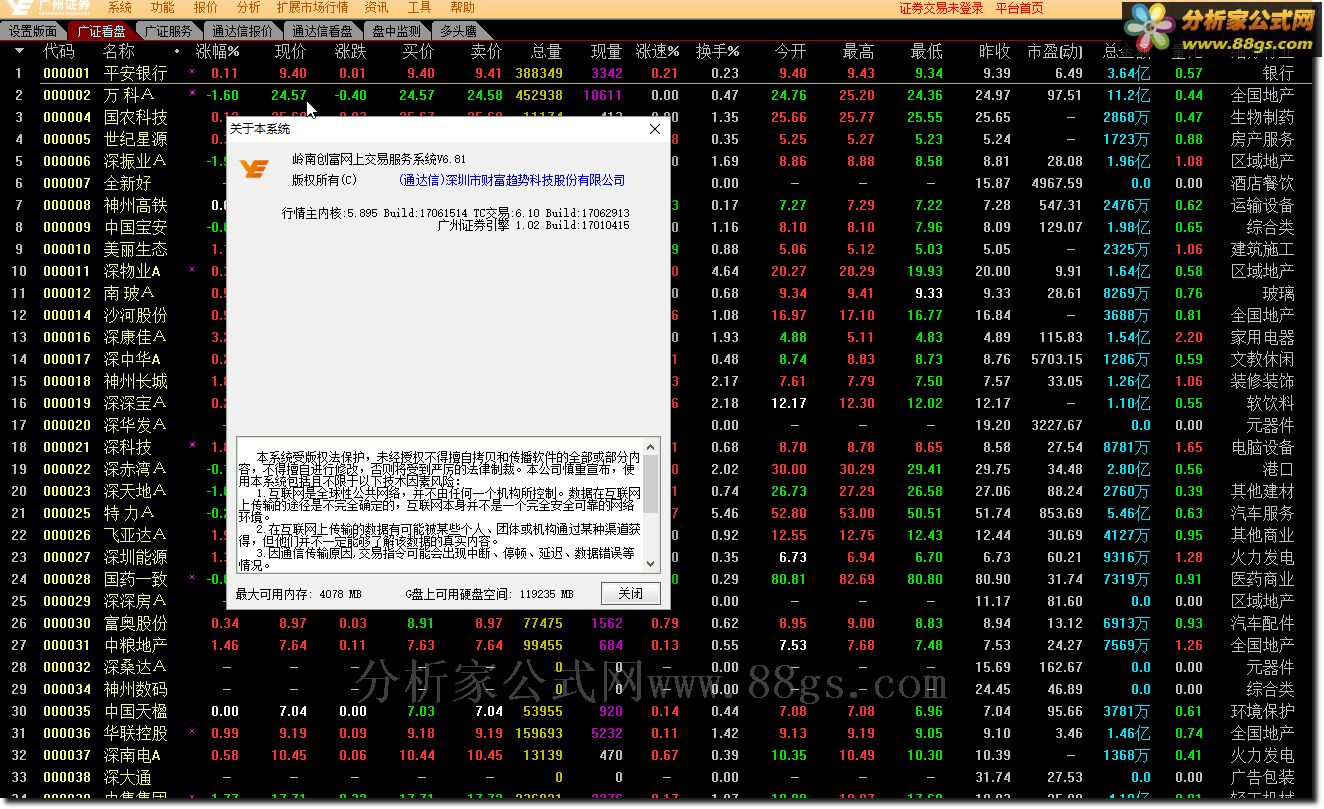Sort by the 涨速% column header

click(x=657, y=51)
